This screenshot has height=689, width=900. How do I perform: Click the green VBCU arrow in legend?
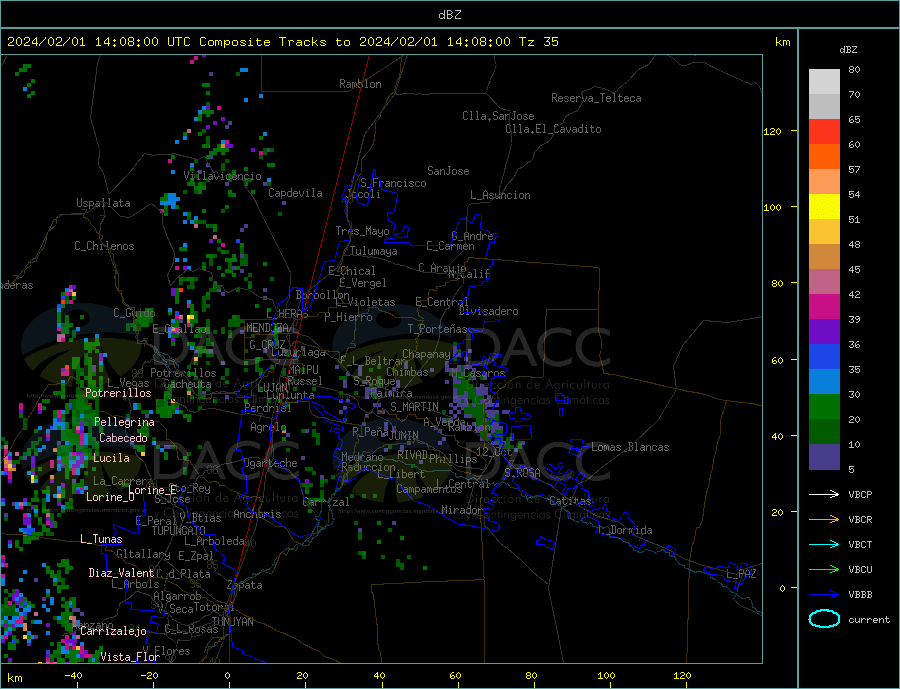(x=824, y=570)
